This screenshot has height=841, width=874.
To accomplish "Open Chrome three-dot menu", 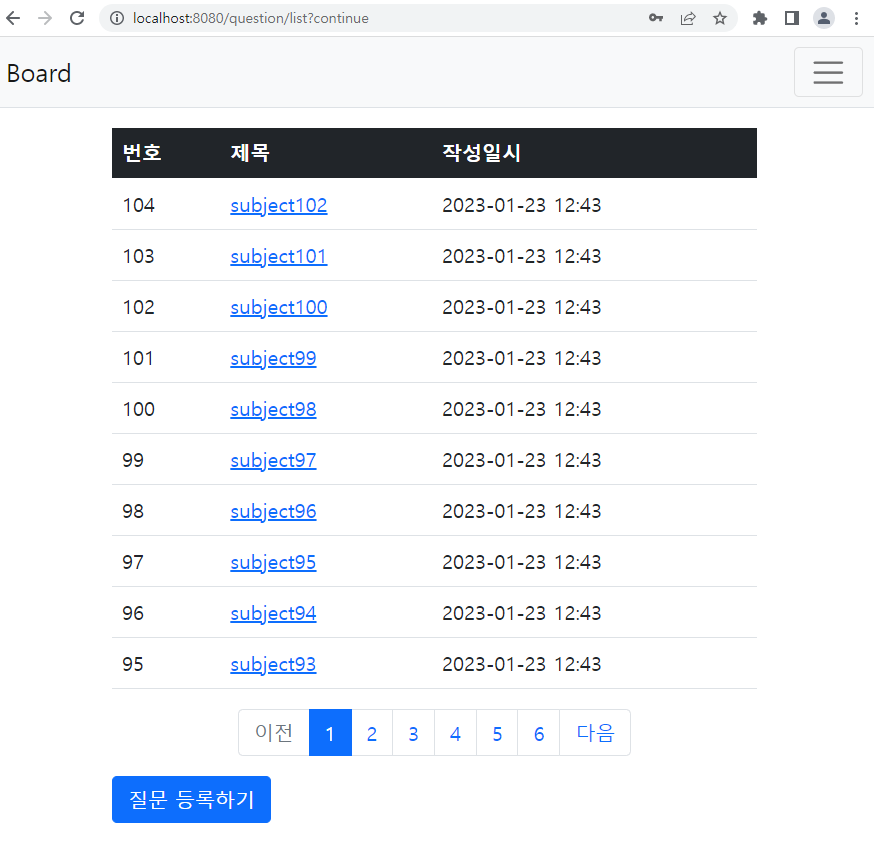I will point(856,18).
